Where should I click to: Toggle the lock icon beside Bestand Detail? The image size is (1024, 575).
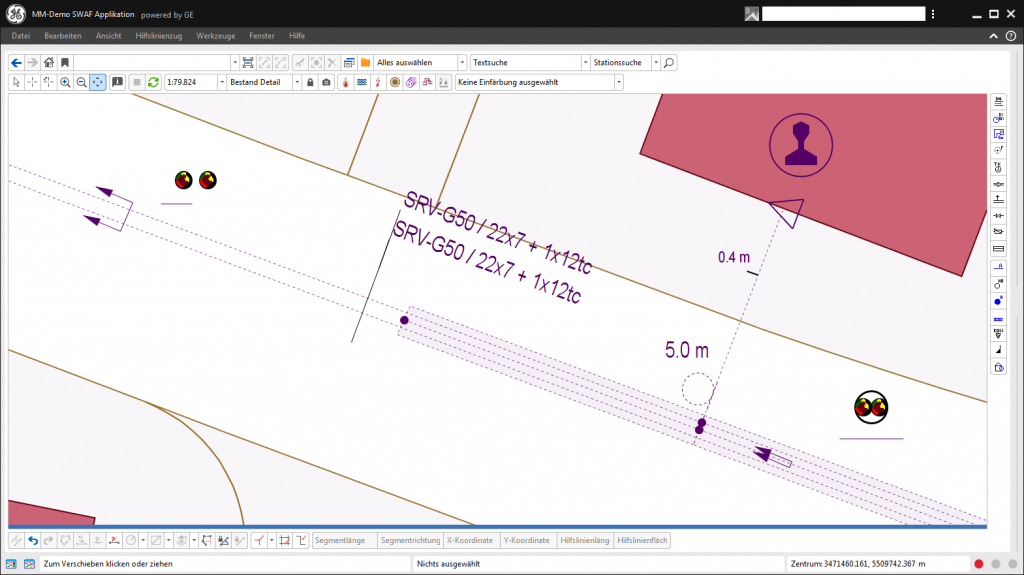[310, 82]
